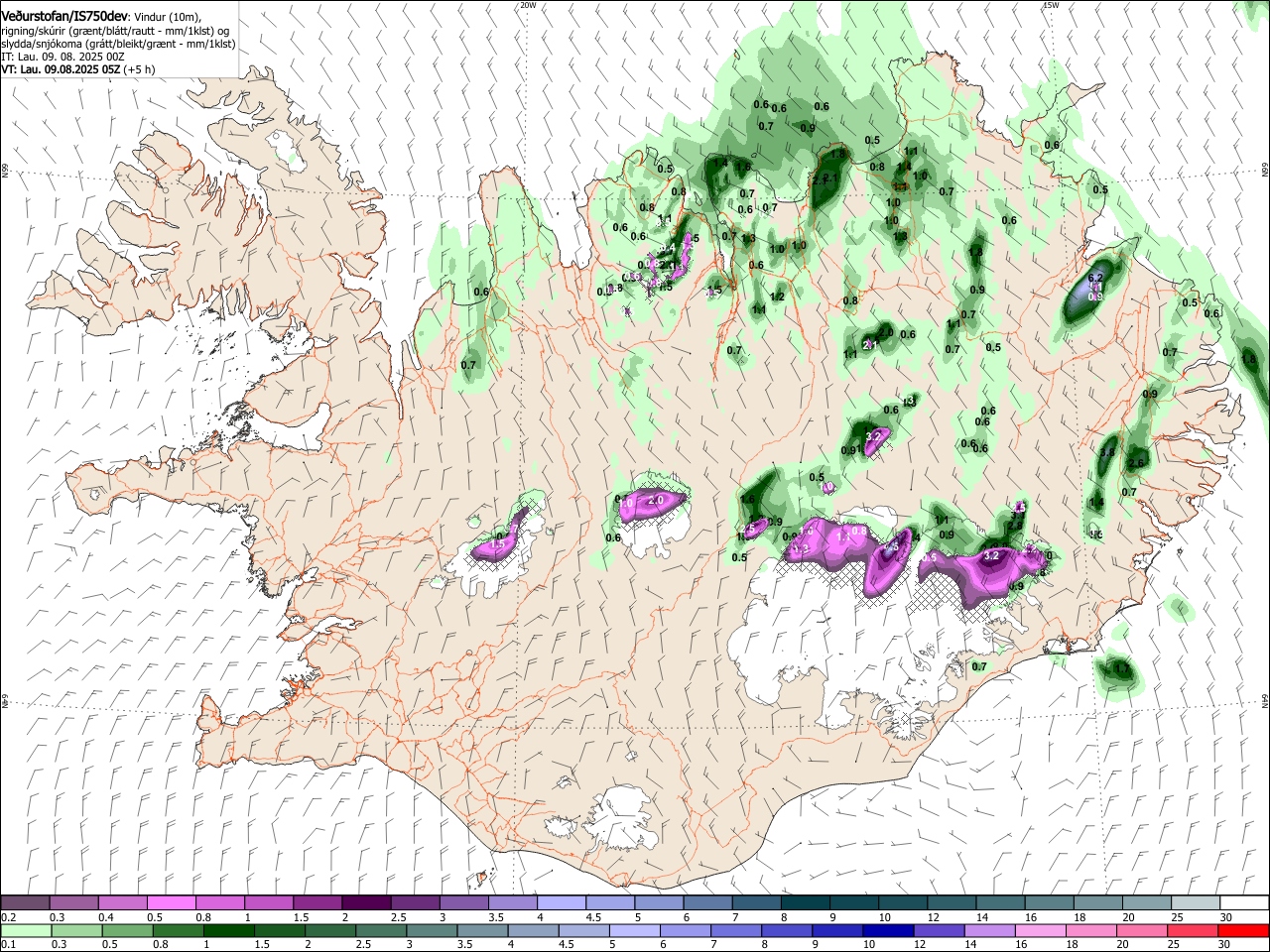Click the lower legend swatch labeled 6
This screenshot has width=1270, height=952.
click(x=686, y=930)
